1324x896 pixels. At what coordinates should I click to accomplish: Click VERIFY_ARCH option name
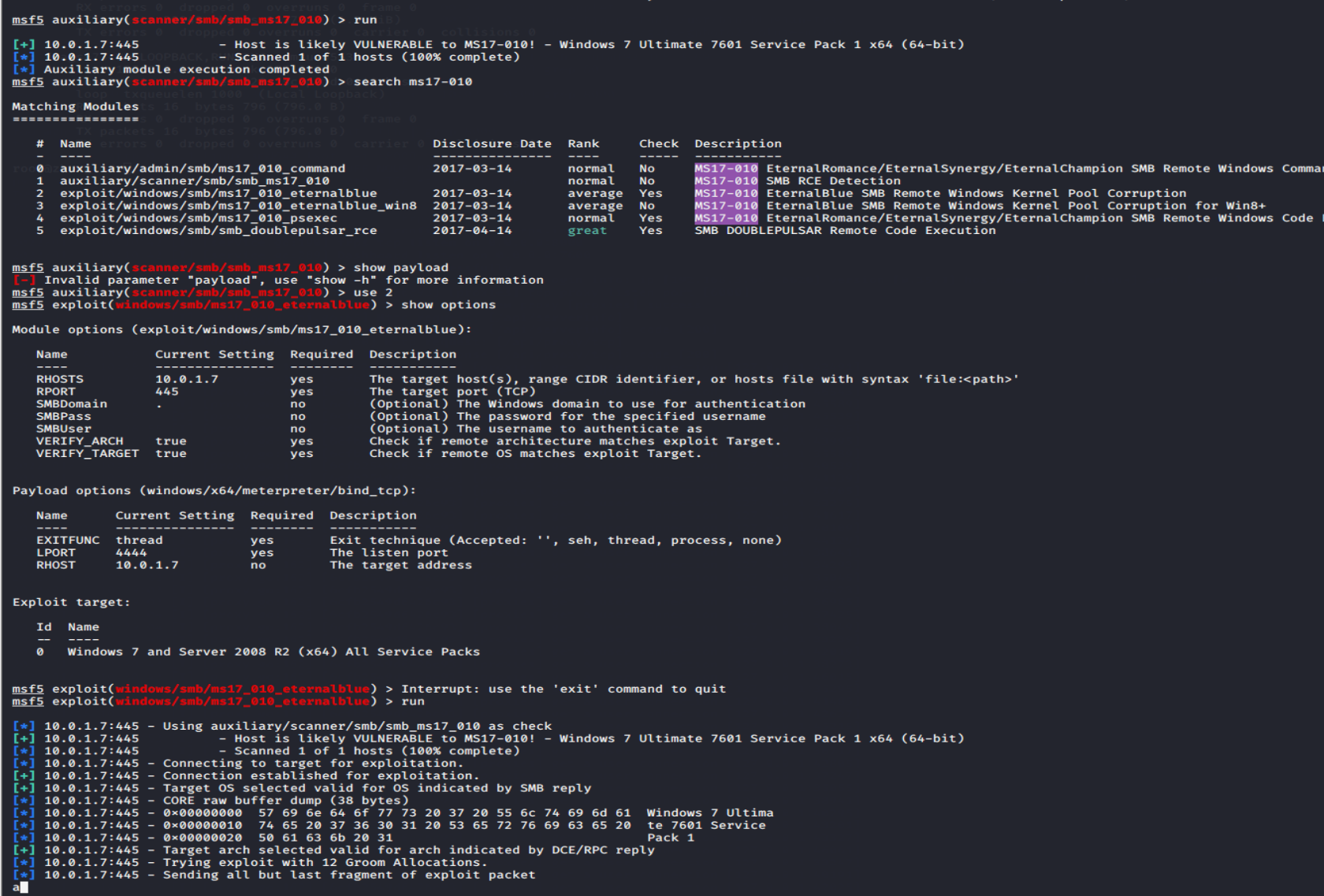80,441
